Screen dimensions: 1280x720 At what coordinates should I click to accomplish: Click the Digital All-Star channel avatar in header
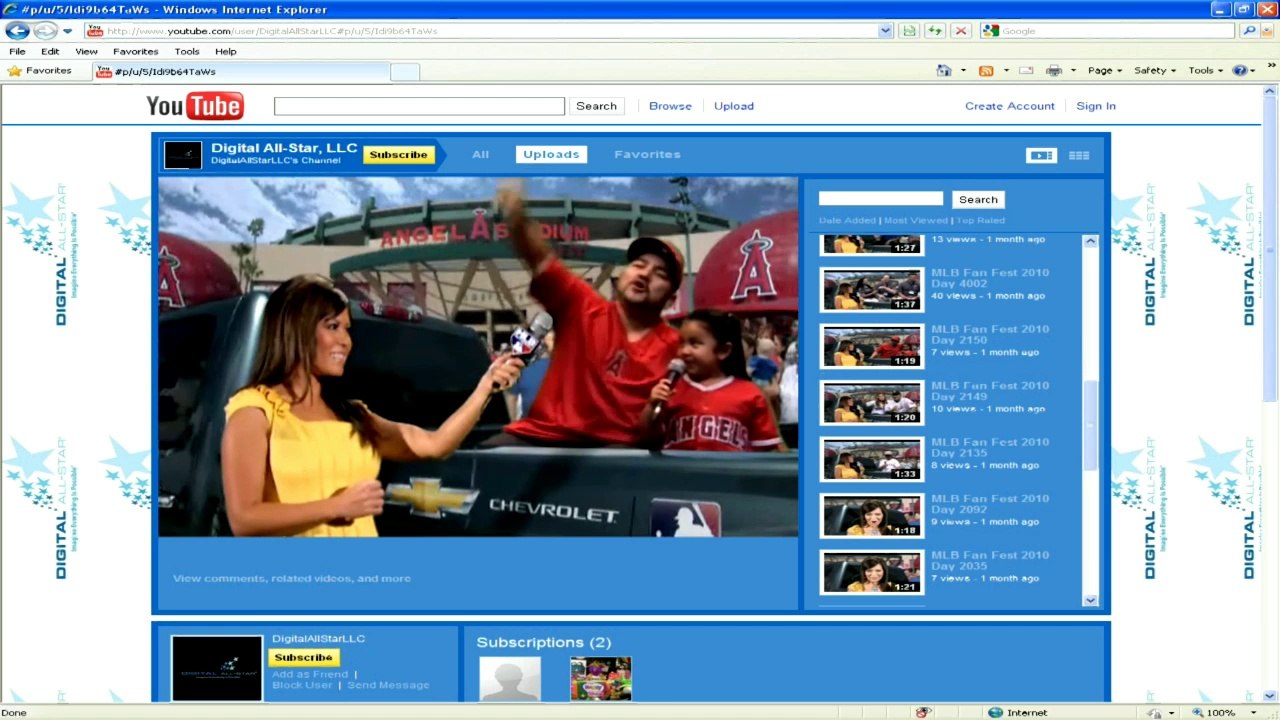183,155
